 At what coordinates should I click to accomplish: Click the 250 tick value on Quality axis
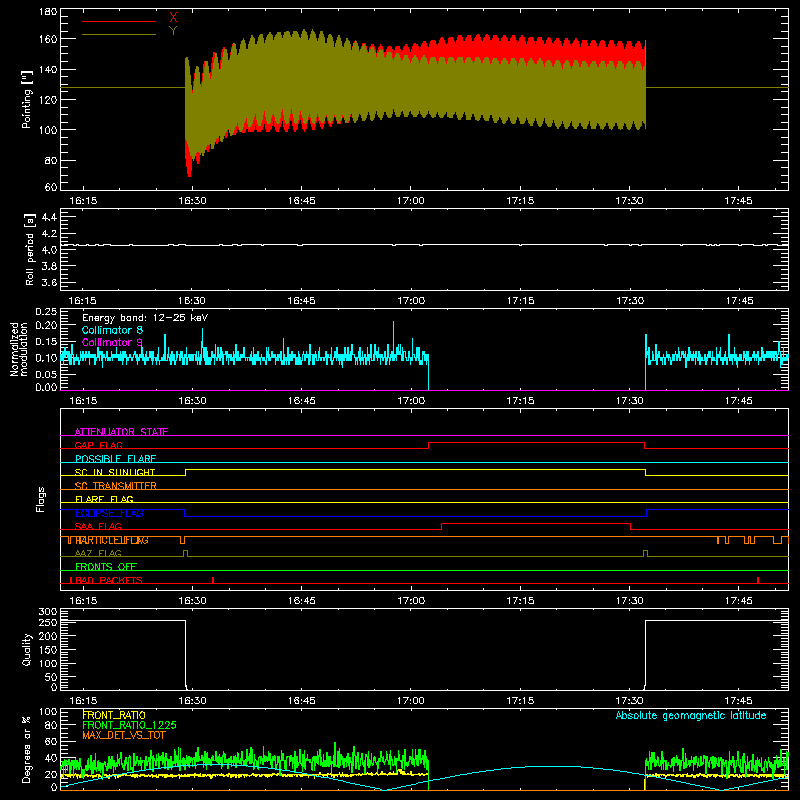click(48, 622)
